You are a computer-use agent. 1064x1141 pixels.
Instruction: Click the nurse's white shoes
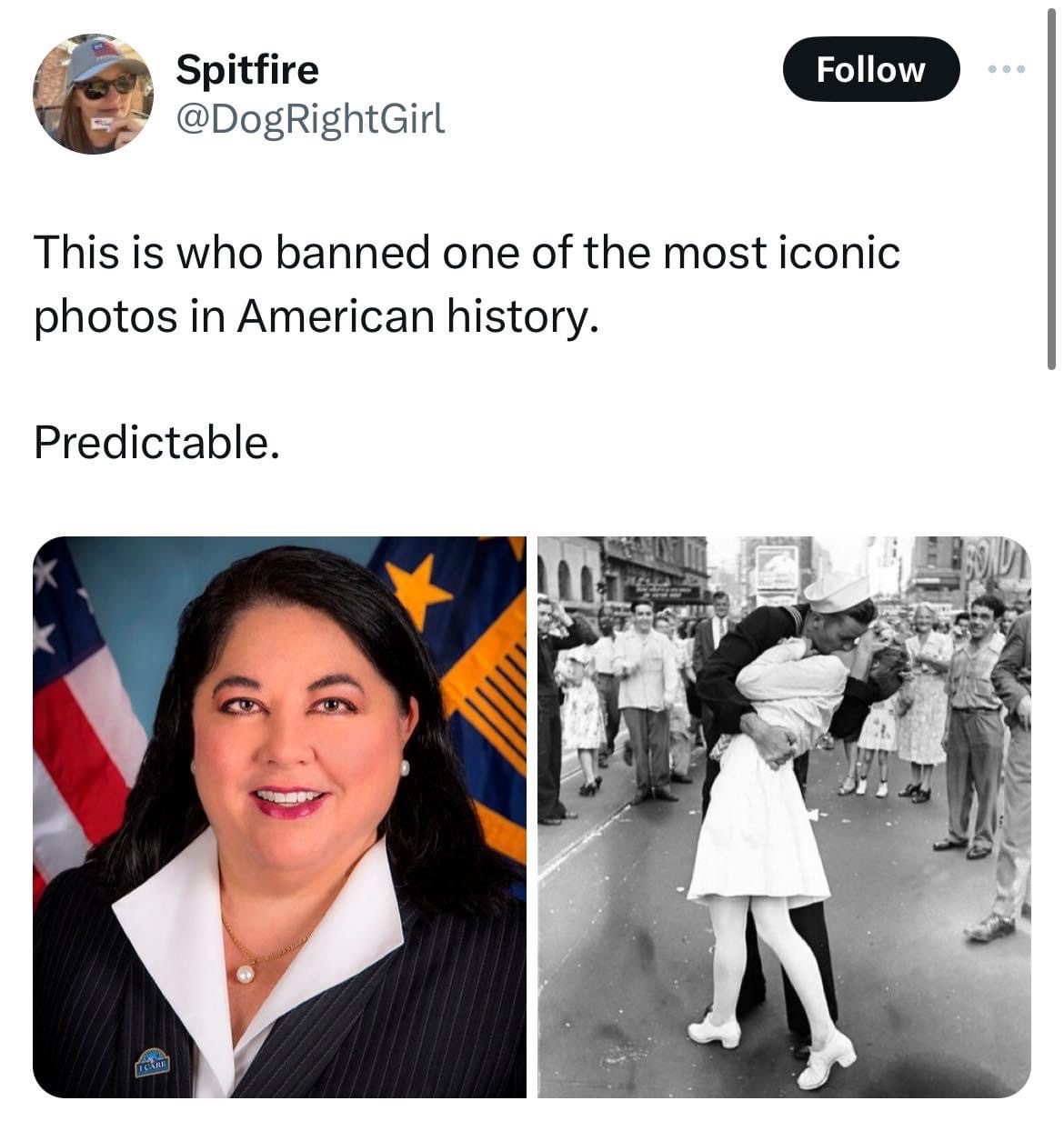(773, 1044)
